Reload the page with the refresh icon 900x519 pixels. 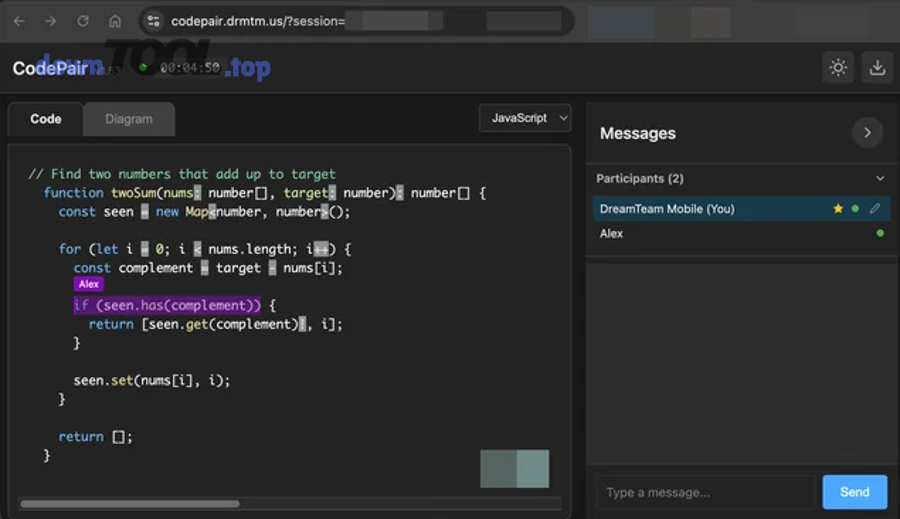coord(83,21)
